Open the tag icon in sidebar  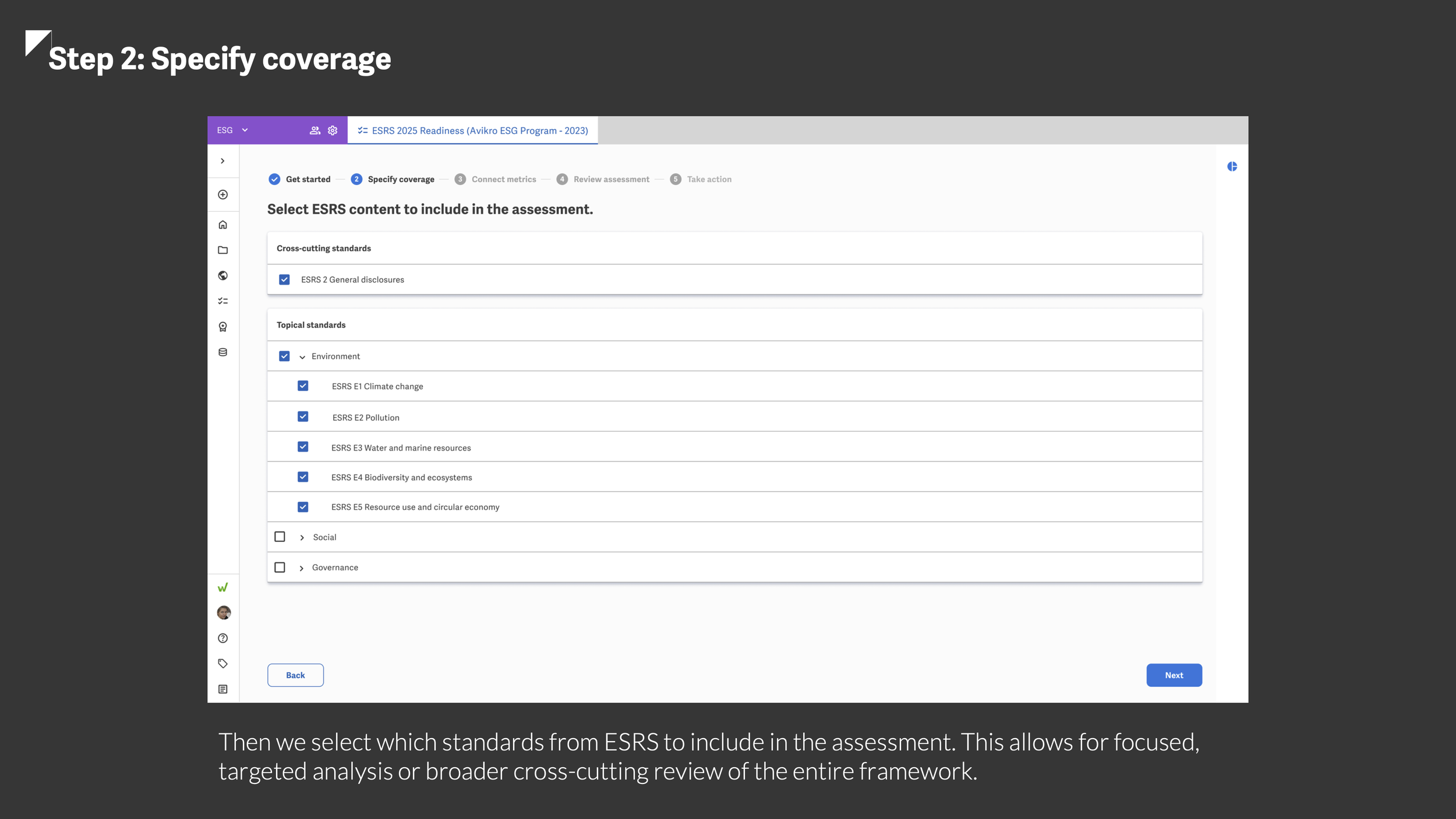[222, 664]
